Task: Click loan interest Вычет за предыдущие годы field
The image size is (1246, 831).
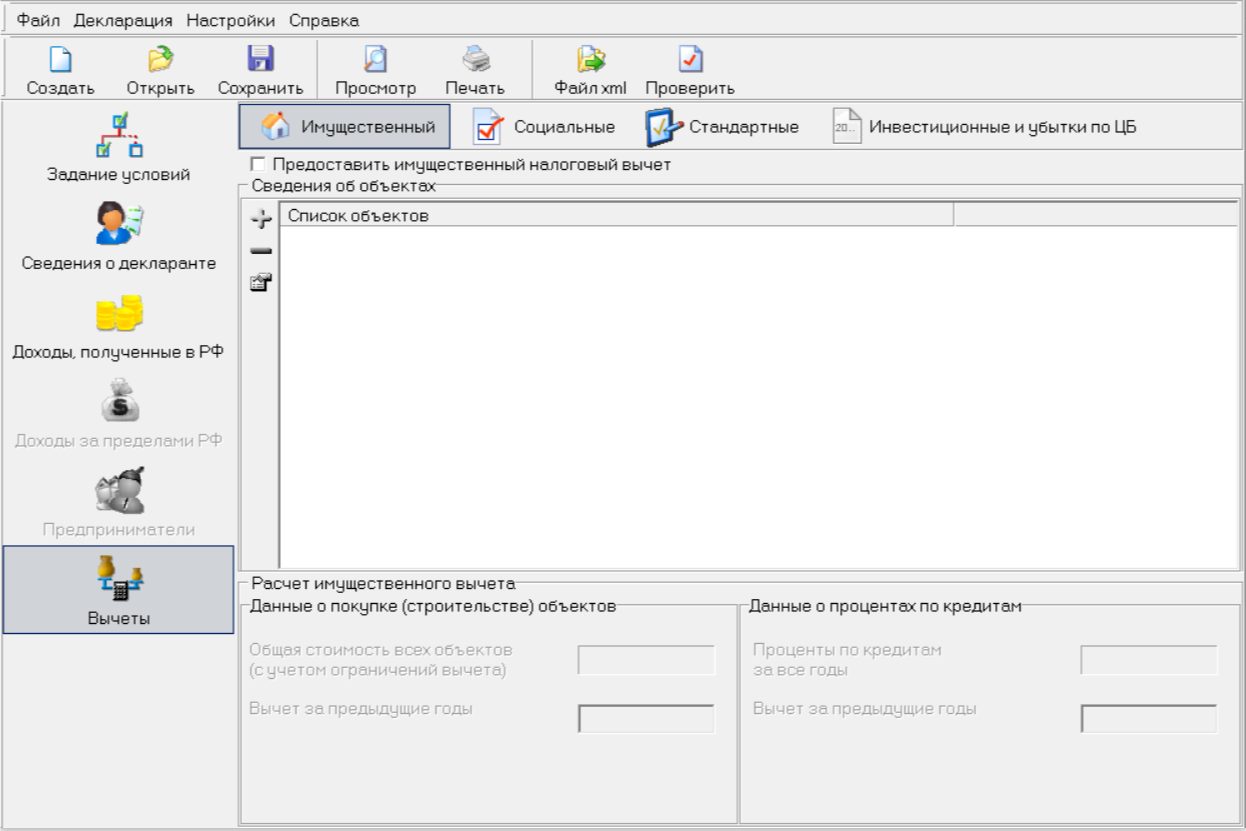Action: tap(1150, 719)
